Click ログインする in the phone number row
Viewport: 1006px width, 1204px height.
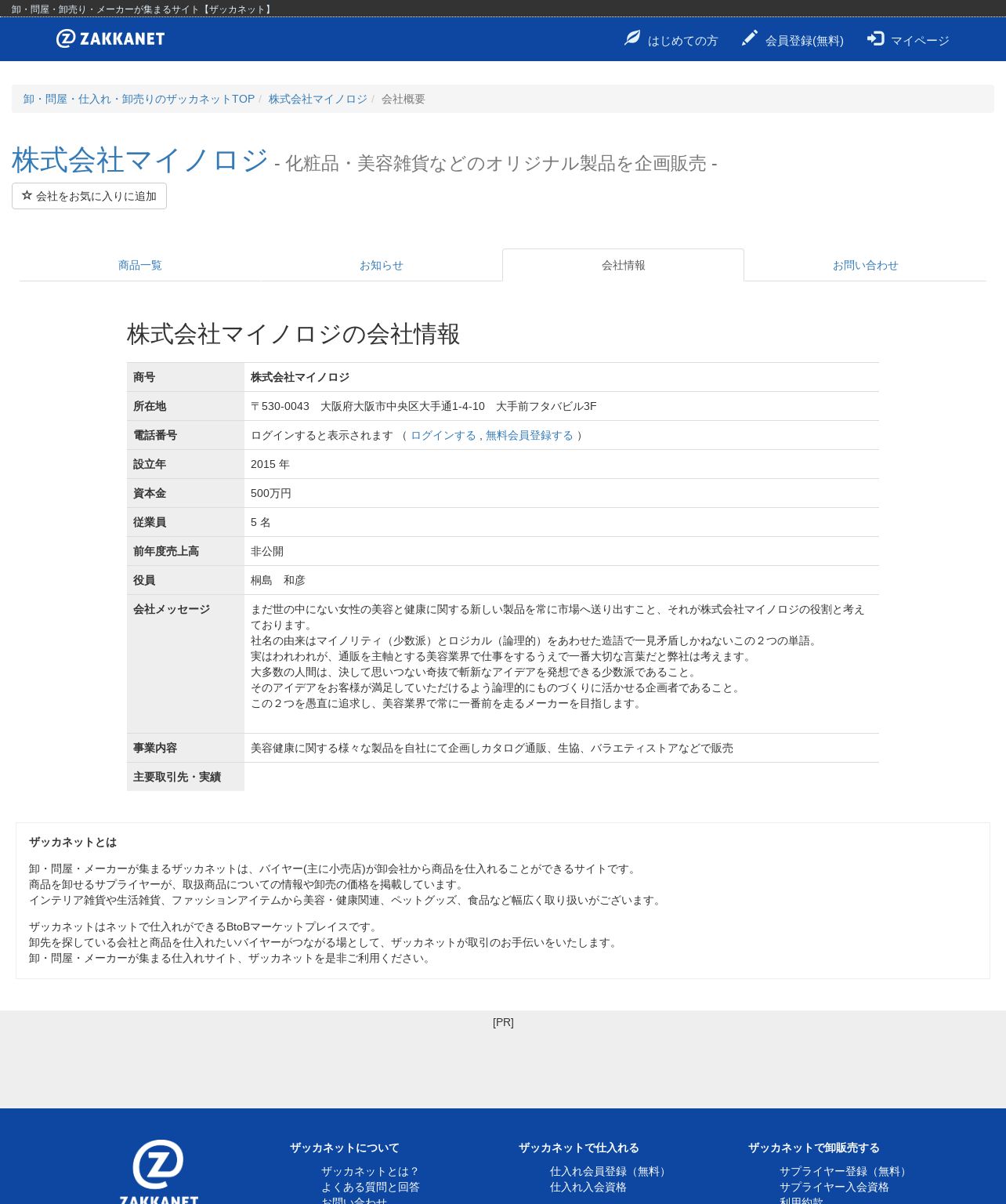point(443,435)
